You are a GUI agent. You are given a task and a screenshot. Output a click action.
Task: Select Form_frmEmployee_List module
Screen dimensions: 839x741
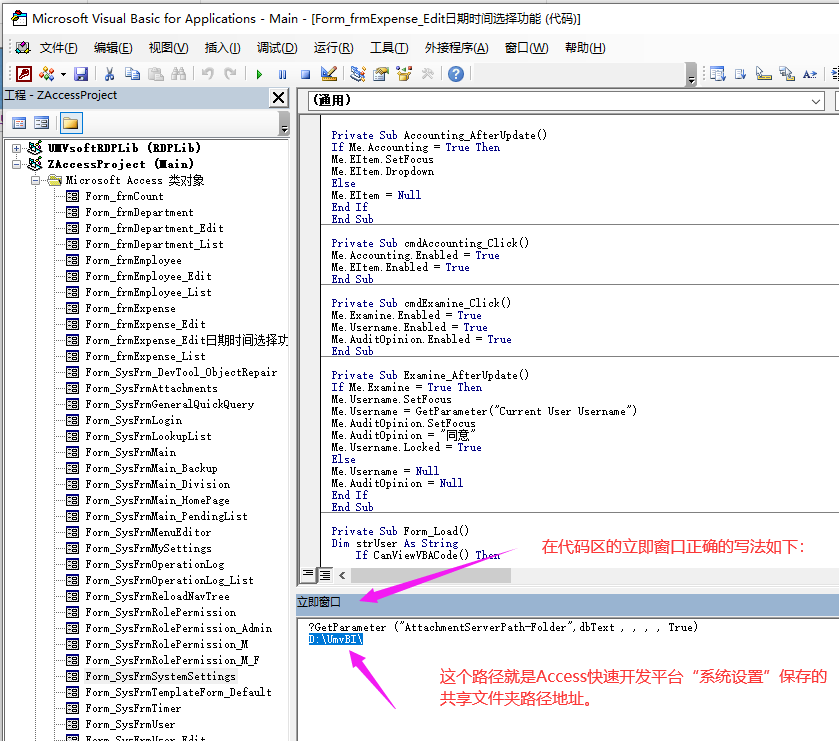coord(149,292)
